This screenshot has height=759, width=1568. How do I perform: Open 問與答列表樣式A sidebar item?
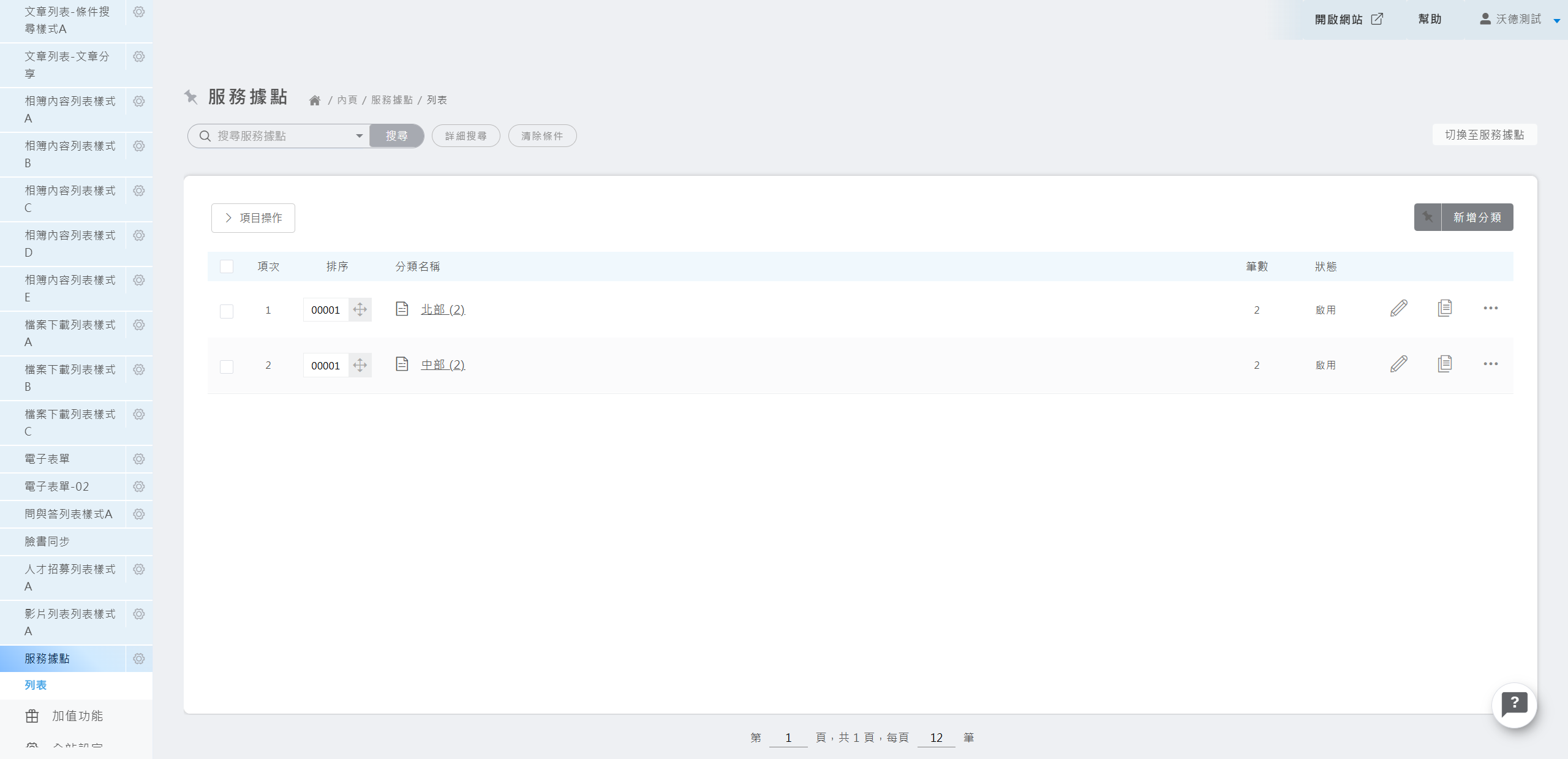click(69, 514)
